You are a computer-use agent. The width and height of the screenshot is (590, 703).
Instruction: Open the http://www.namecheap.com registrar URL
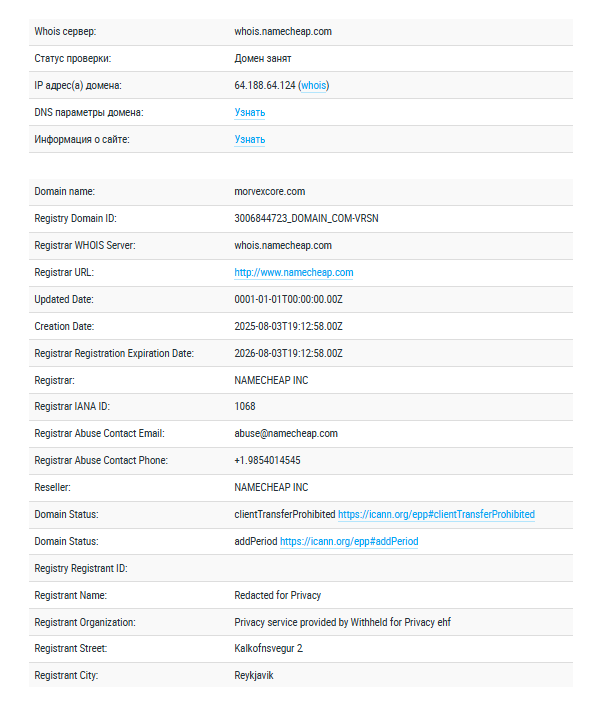[x=294, y=273]
